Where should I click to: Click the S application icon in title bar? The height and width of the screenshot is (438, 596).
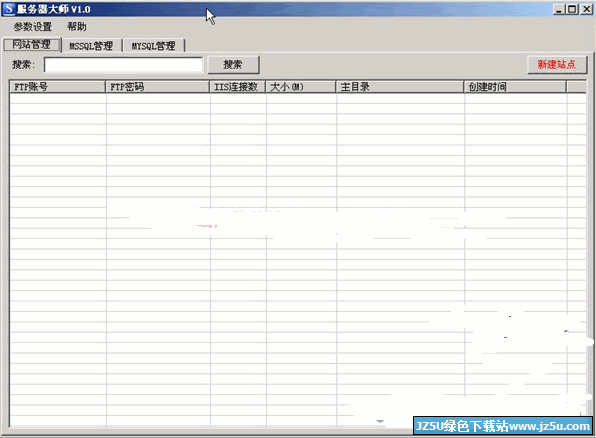[x=8, y=9]
